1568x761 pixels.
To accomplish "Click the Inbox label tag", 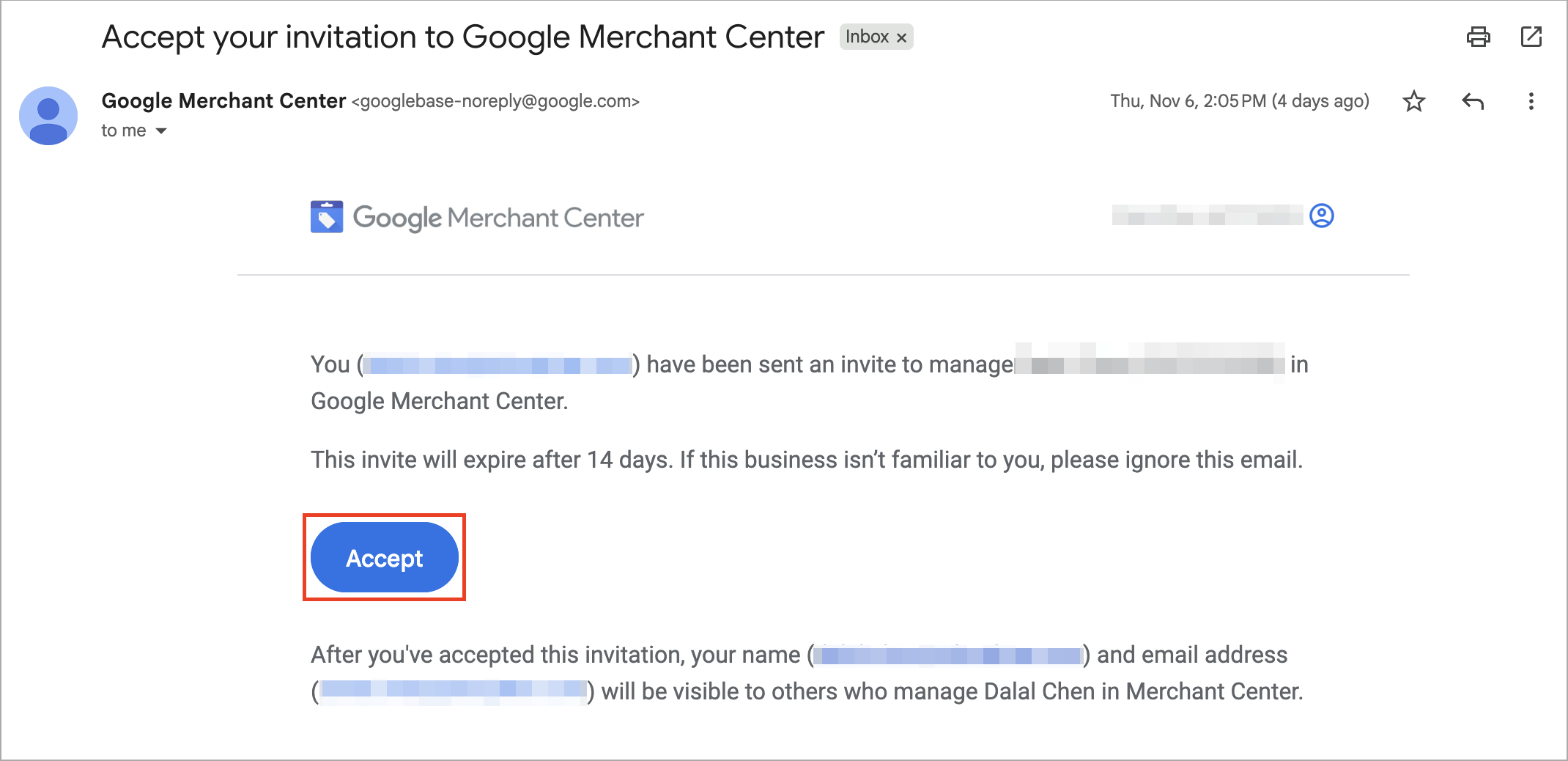I will [x=867, y=37].
